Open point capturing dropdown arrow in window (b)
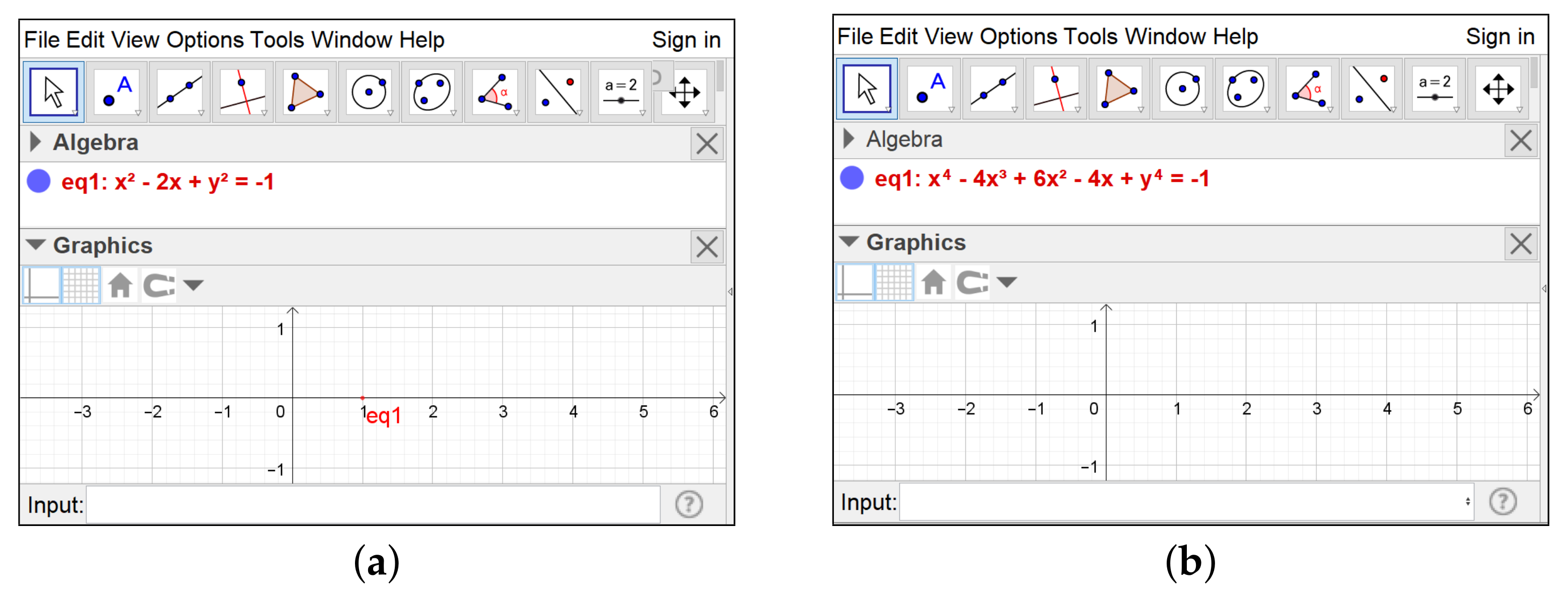The height and width of the screenshot is (594, 1568). pos(1007,282)
